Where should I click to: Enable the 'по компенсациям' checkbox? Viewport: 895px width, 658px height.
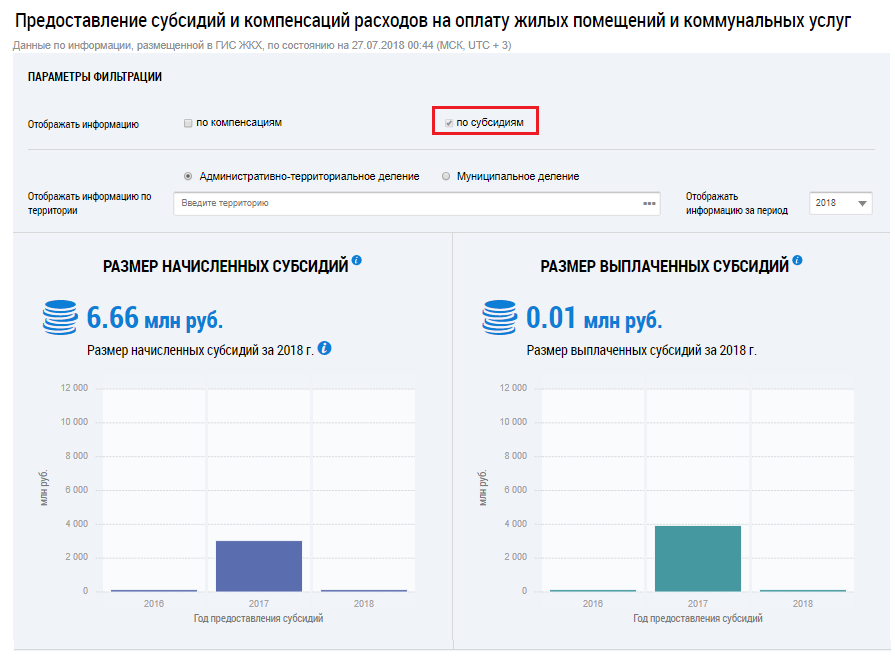tap(188, 123)
